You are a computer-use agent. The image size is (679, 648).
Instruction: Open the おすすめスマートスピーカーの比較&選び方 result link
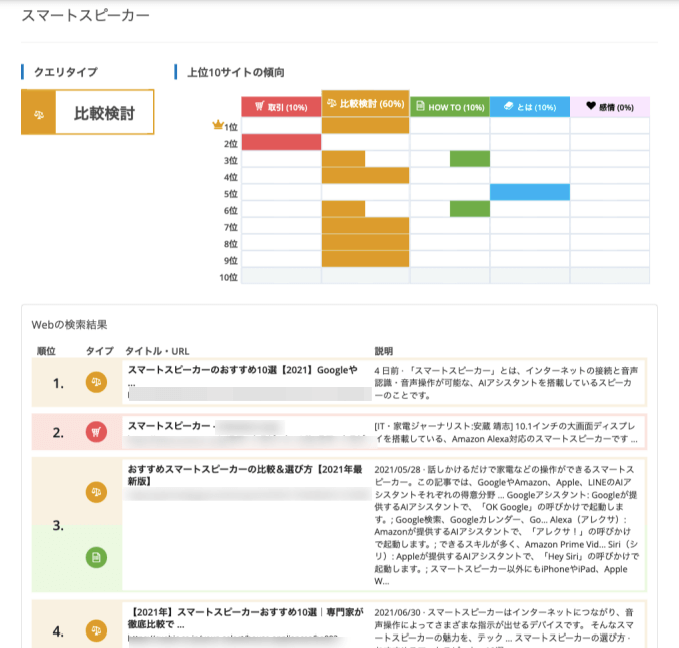point(245,475)
